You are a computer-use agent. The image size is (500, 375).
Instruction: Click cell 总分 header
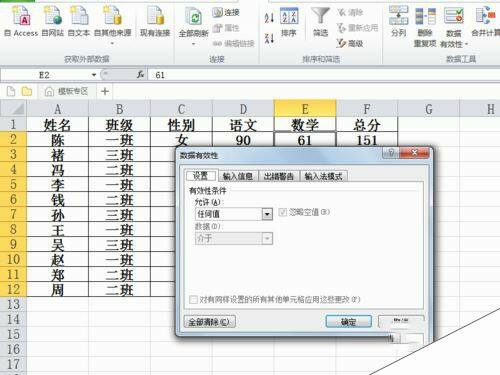[367, 125]
